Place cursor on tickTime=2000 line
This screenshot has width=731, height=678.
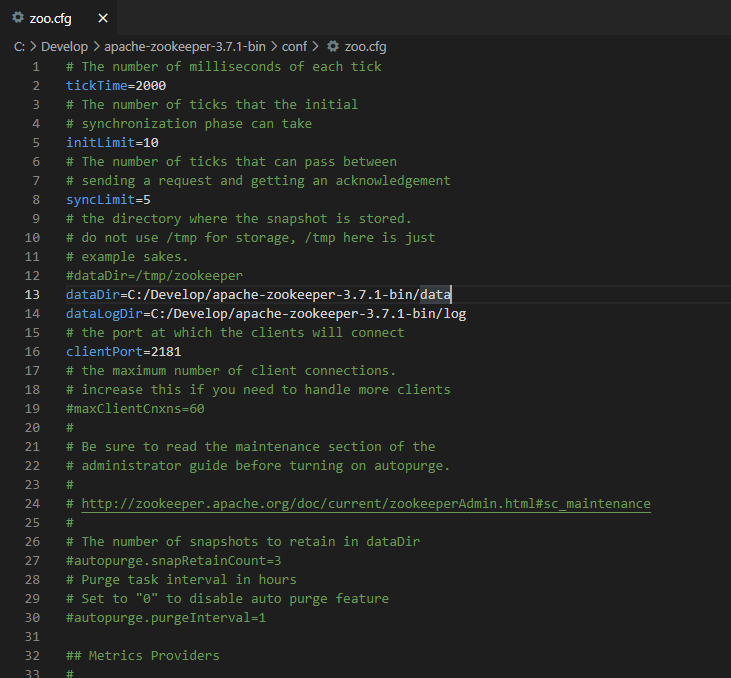(x=116, y=86)
